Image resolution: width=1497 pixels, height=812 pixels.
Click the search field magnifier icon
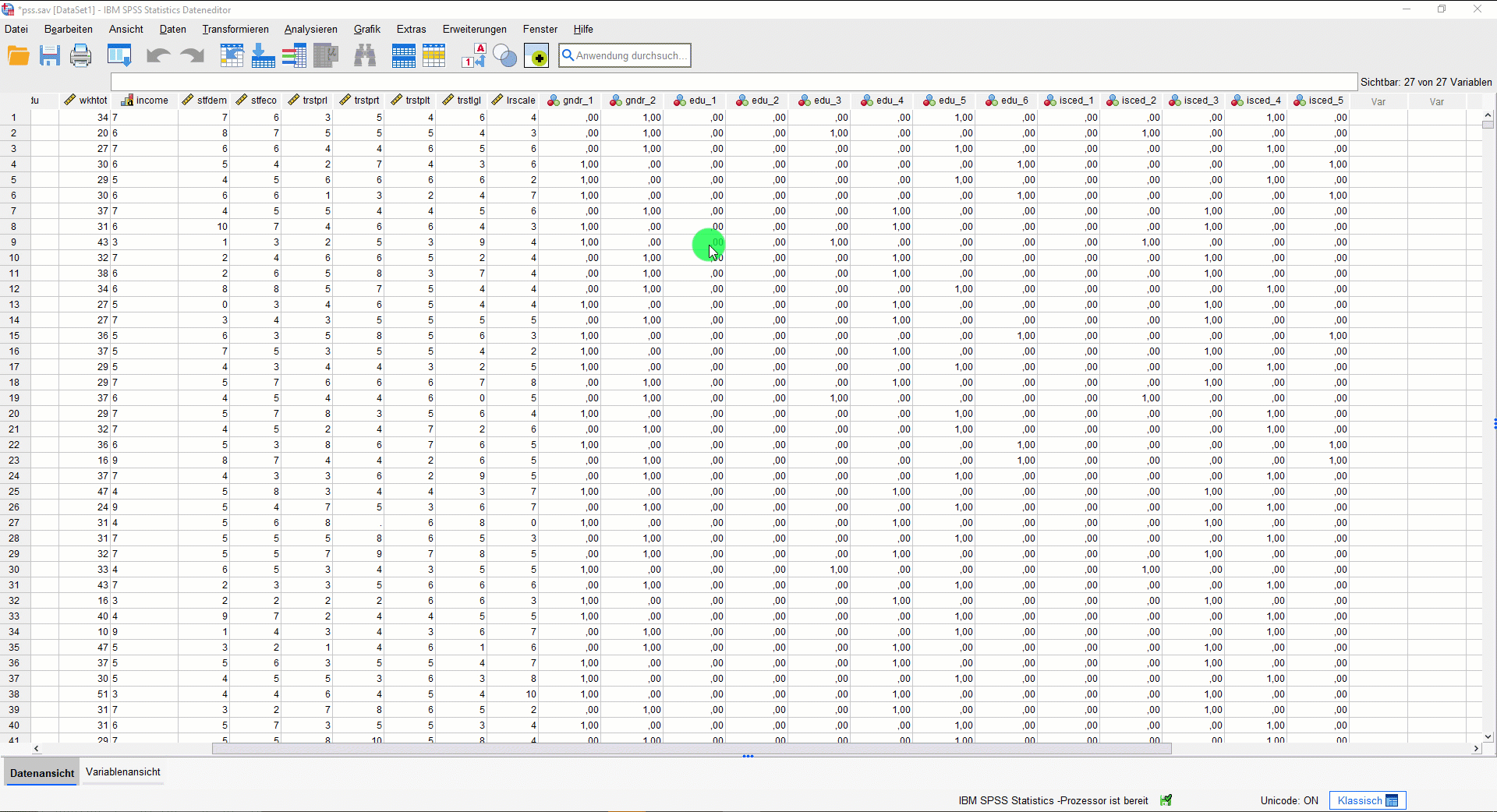(x=568, y=55)
